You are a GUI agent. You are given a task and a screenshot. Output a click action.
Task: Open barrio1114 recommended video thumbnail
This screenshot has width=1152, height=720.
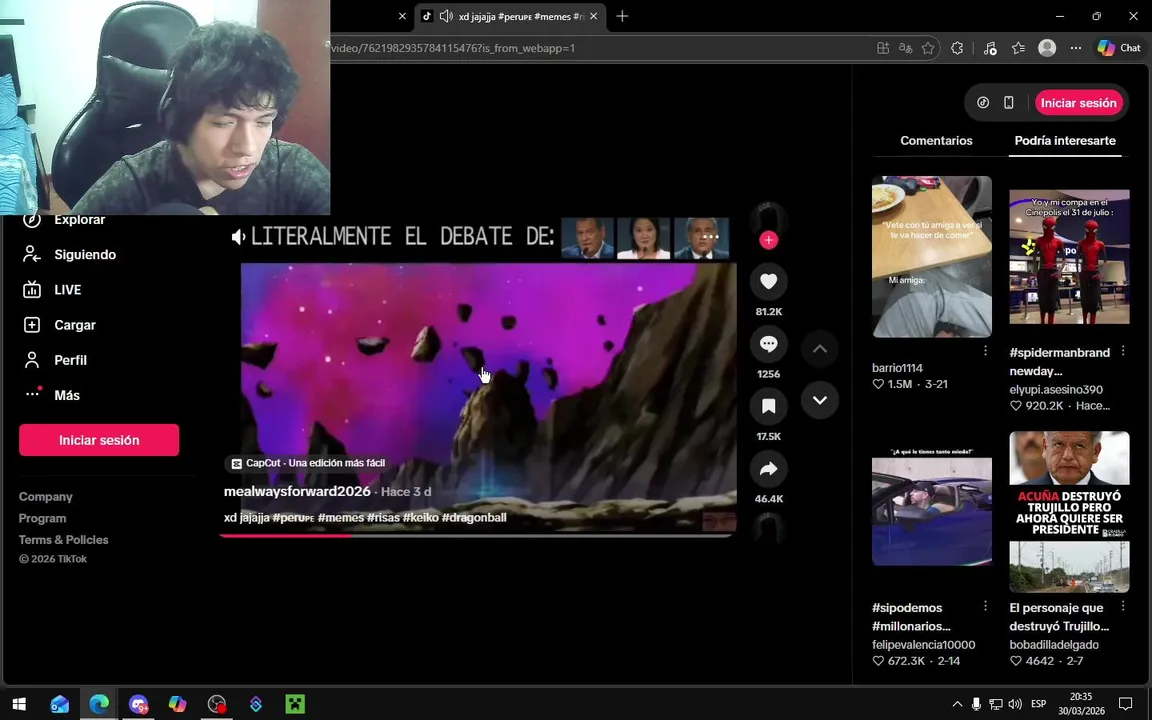932,256
